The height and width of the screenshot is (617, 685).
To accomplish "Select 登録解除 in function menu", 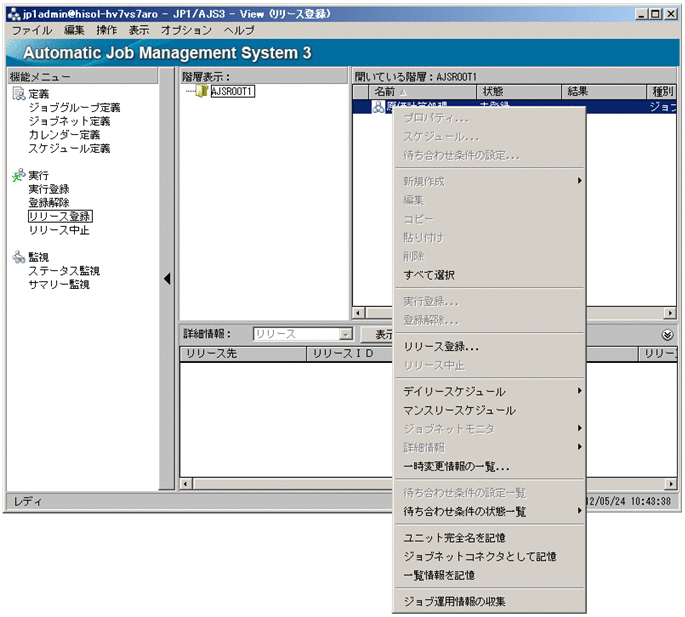I will pos(49,203).
